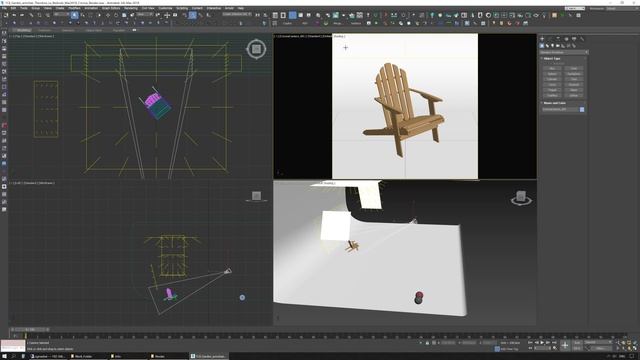Open the Customize menu
The image size is (640, 360).
(165, 8)
